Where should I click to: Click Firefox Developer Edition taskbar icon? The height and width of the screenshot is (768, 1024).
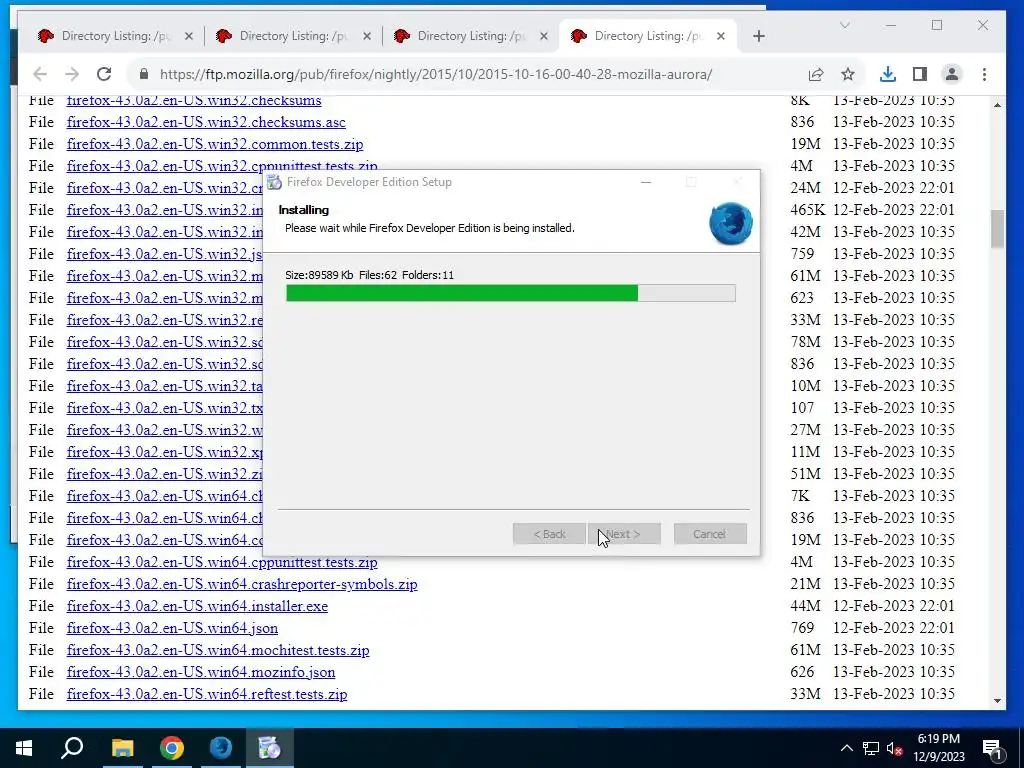pos(221,748)
